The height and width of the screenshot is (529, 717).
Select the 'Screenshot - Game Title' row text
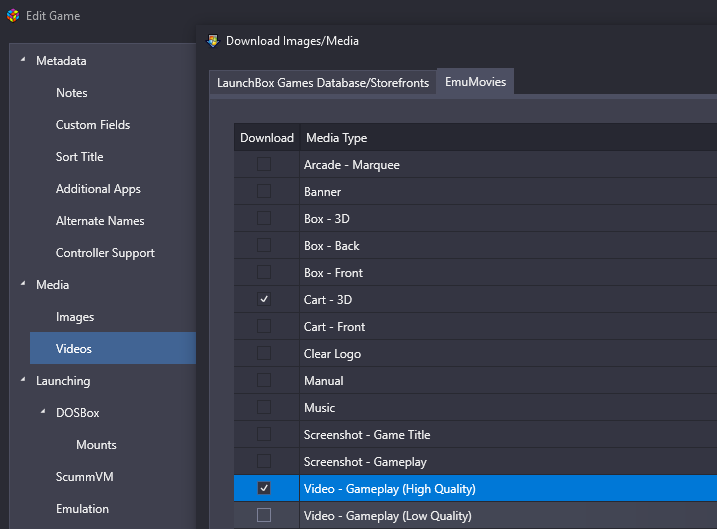[x=367, y=435]
